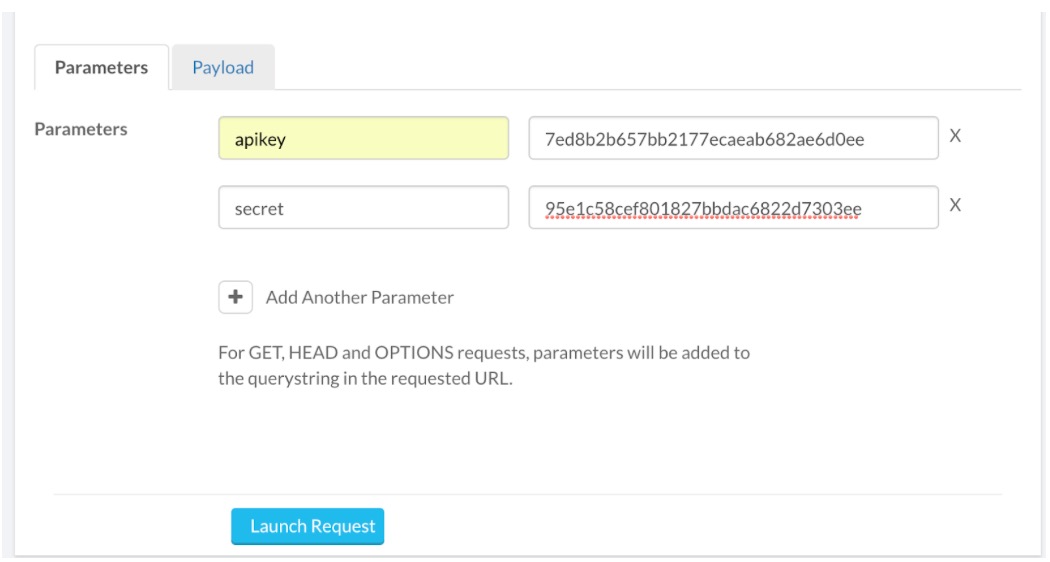1050x562 pixels.
Task: Focus the secret parameter name field
Action: coord(363,209)
